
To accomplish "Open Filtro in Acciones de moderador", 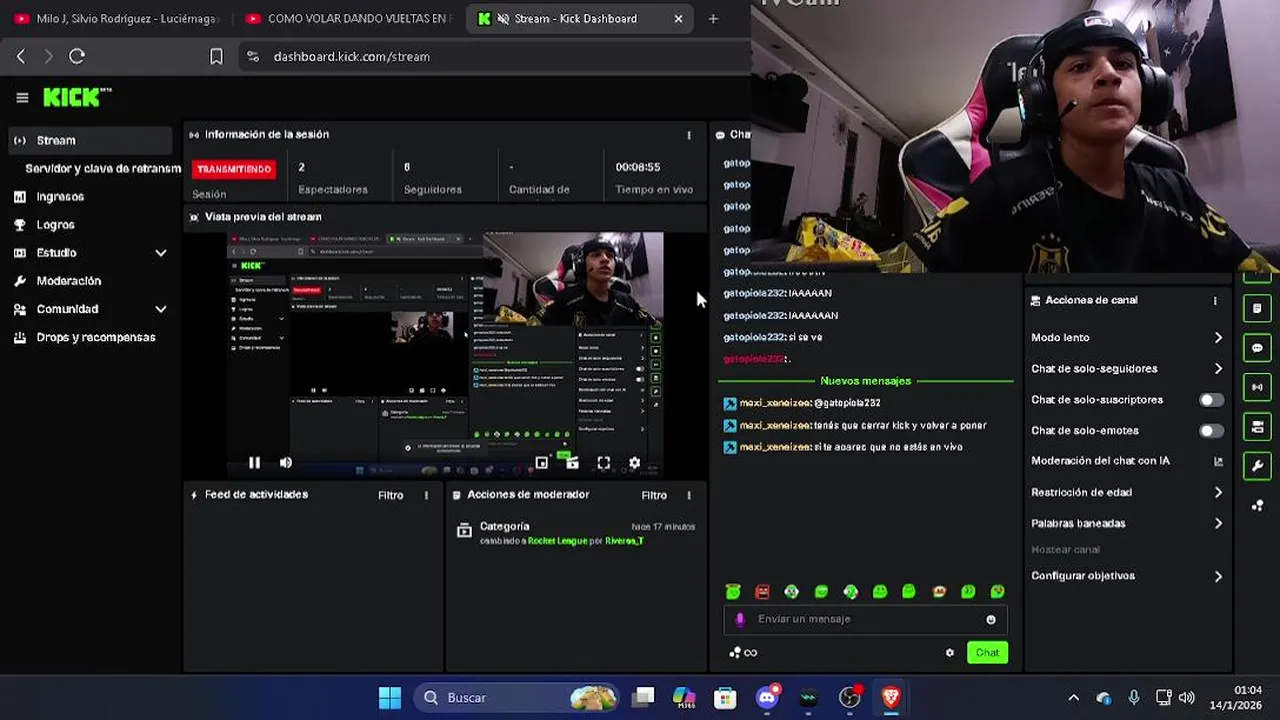I will click(x=654, y=495).
